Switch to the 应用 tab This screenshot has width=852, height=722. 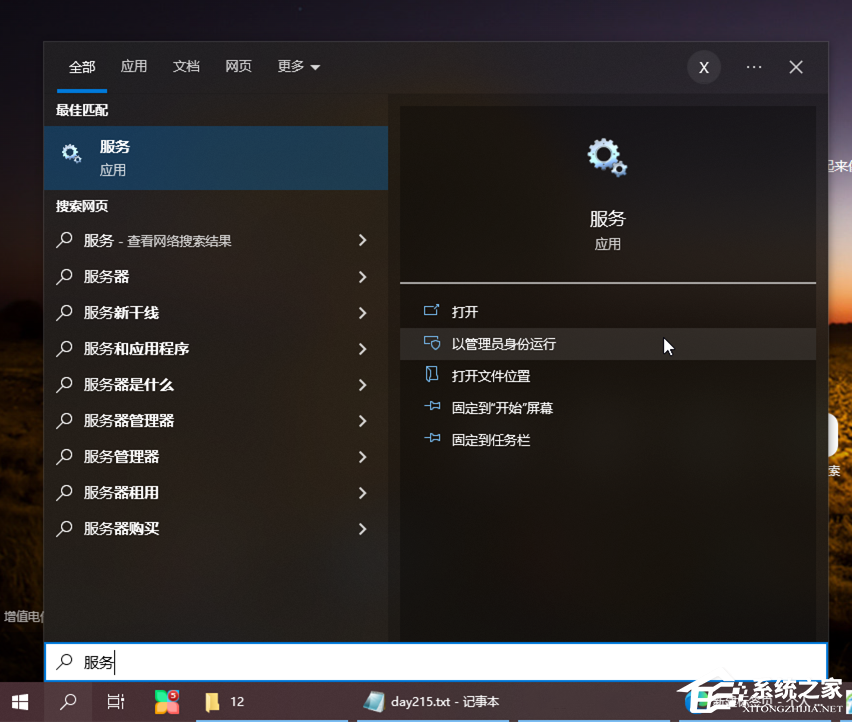134,66
